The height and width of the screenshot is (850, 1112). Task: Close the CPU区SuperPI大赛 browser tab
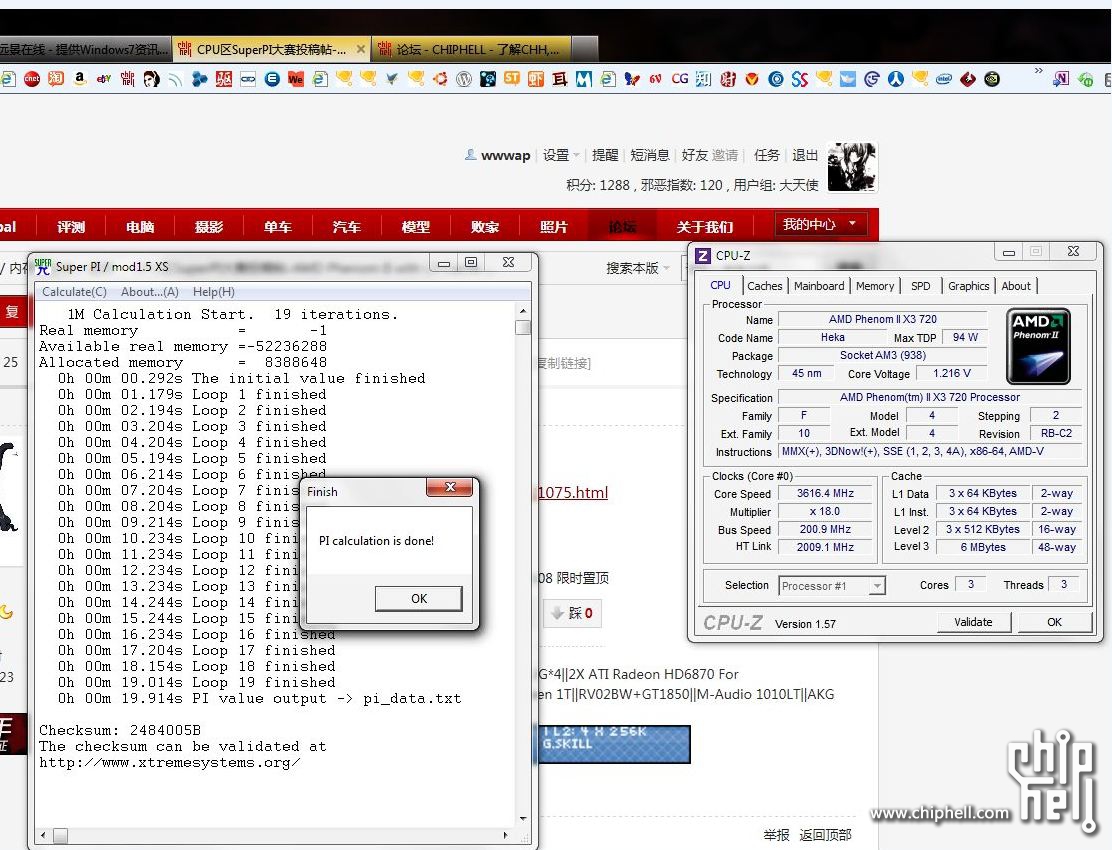tap(361, 50)
